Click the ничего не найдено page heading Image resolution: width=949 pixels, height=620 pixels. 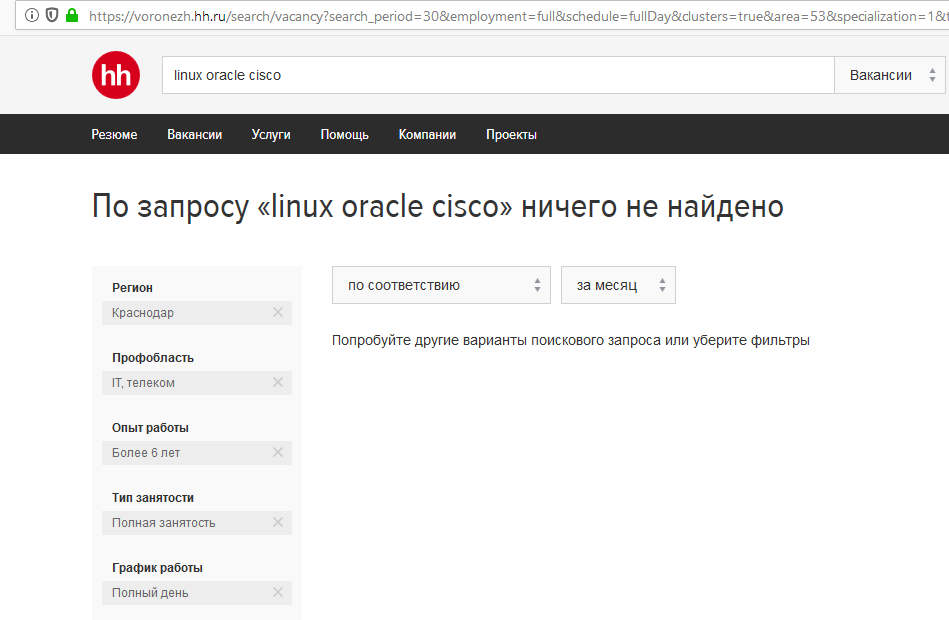pyautogui.click(x=438, y=206)
